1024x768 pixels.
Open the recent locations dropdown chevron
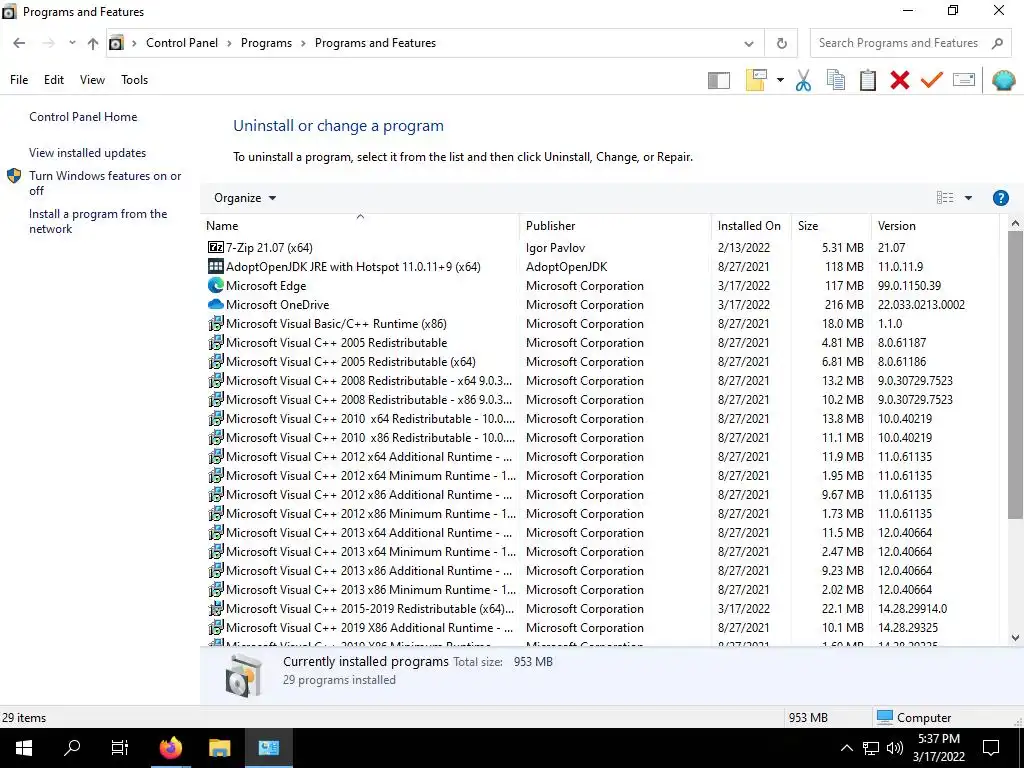click(x=72, y=43)
